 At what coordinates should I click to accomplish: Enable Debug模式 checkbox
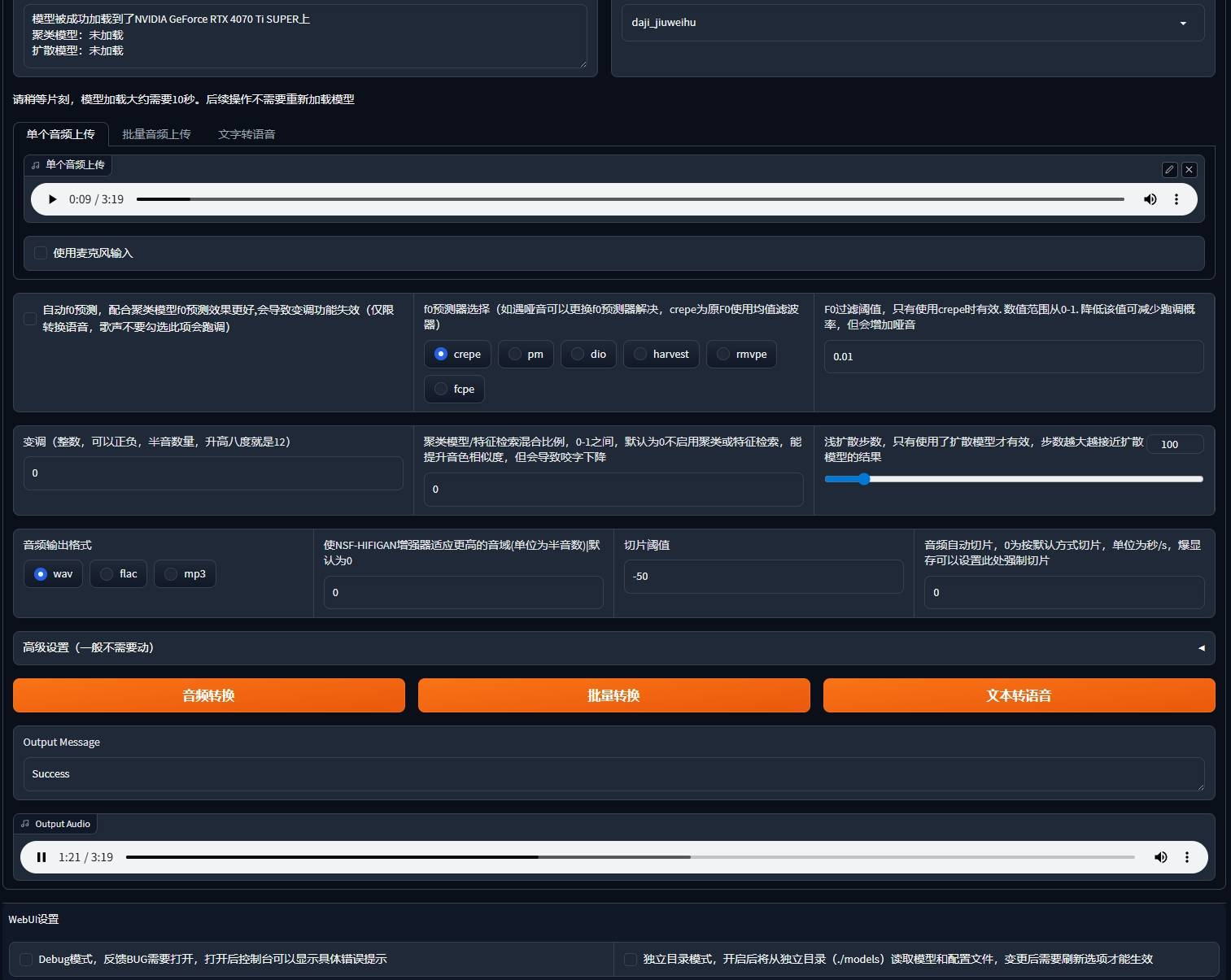26,960
